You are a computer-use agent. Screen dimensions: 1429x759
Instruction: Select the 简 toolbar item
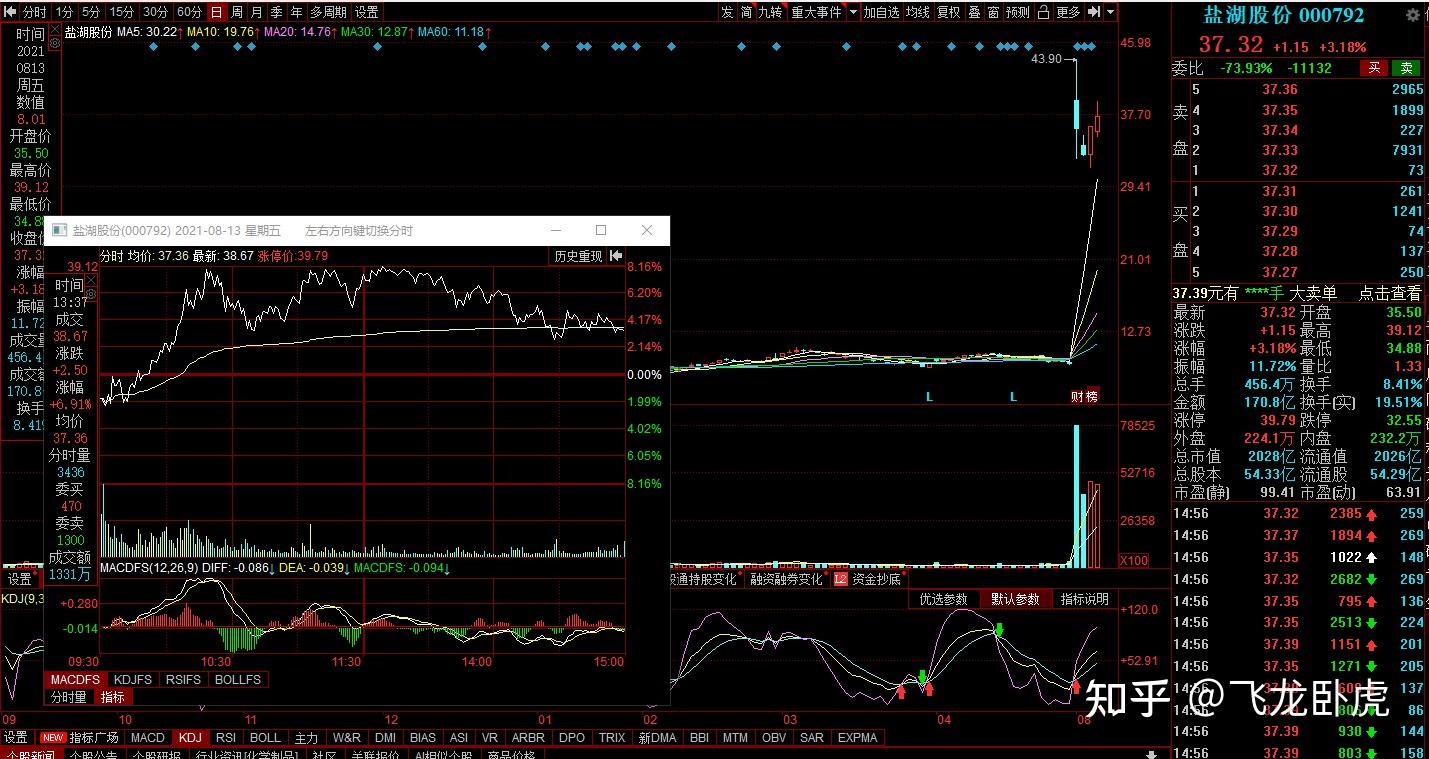click(746, 12)
